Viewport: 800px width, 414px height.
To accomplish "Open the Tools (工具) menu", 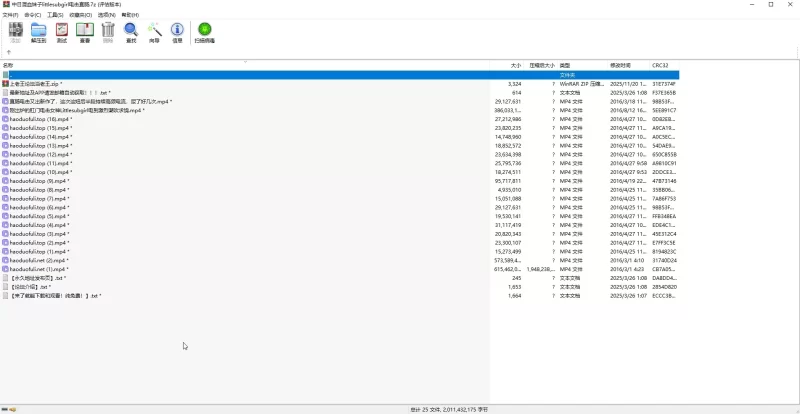I will point(55,15).
